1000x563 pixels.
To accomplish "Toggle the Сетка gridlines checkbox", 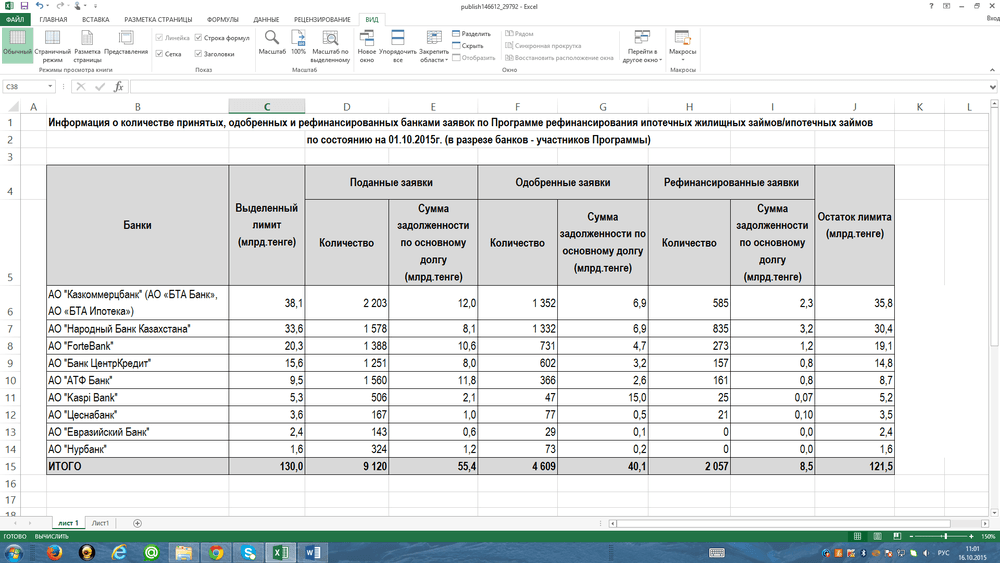I will 159,54.
